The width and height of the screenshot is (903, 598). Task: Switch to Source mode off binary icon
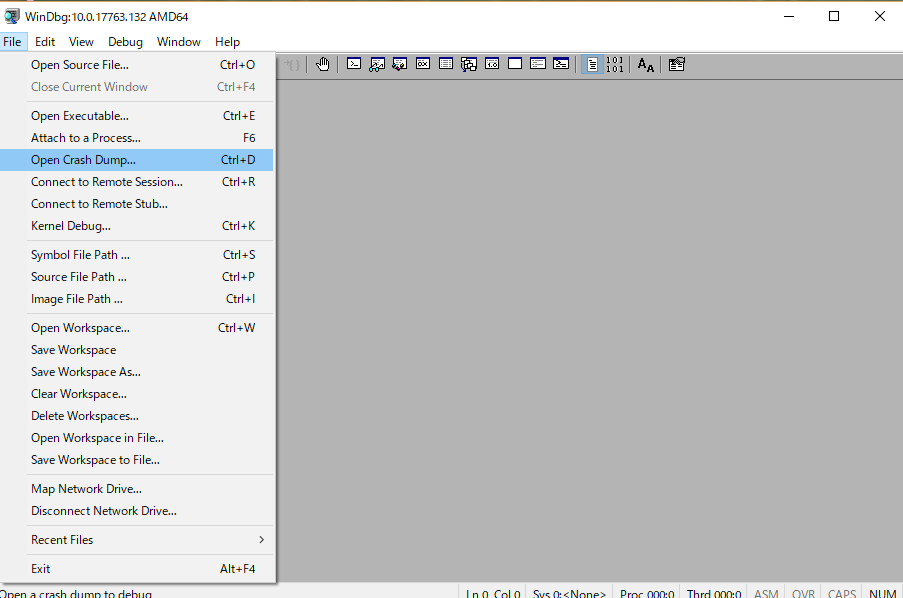[614, 65]
